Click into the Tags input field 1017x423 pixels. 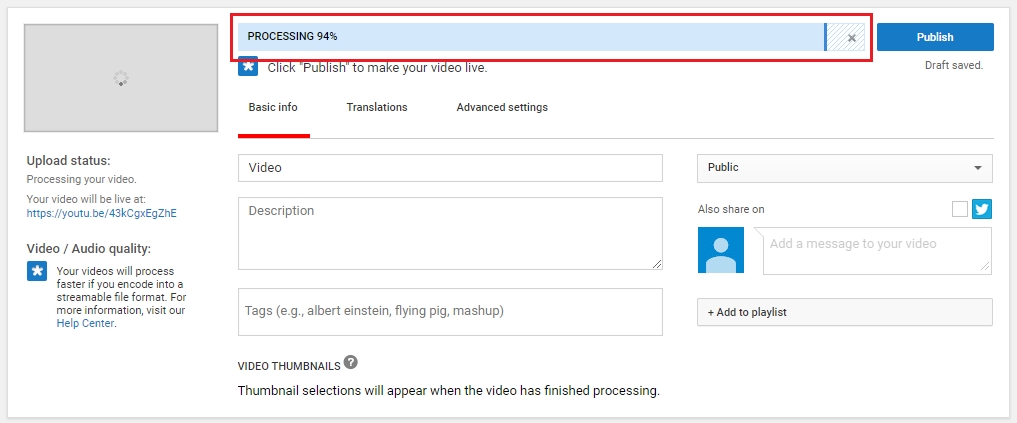point(450,312)
